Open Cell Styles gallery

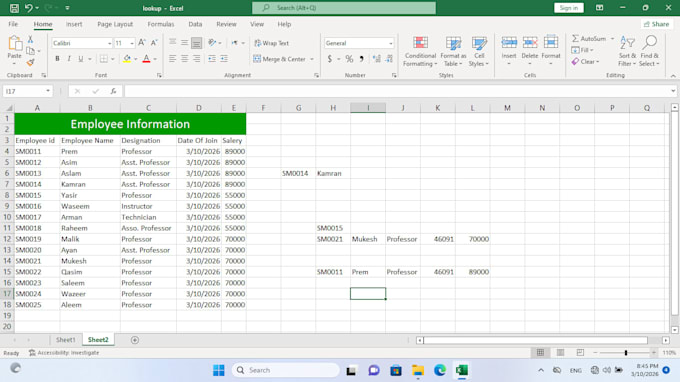(x=479, y=51)
